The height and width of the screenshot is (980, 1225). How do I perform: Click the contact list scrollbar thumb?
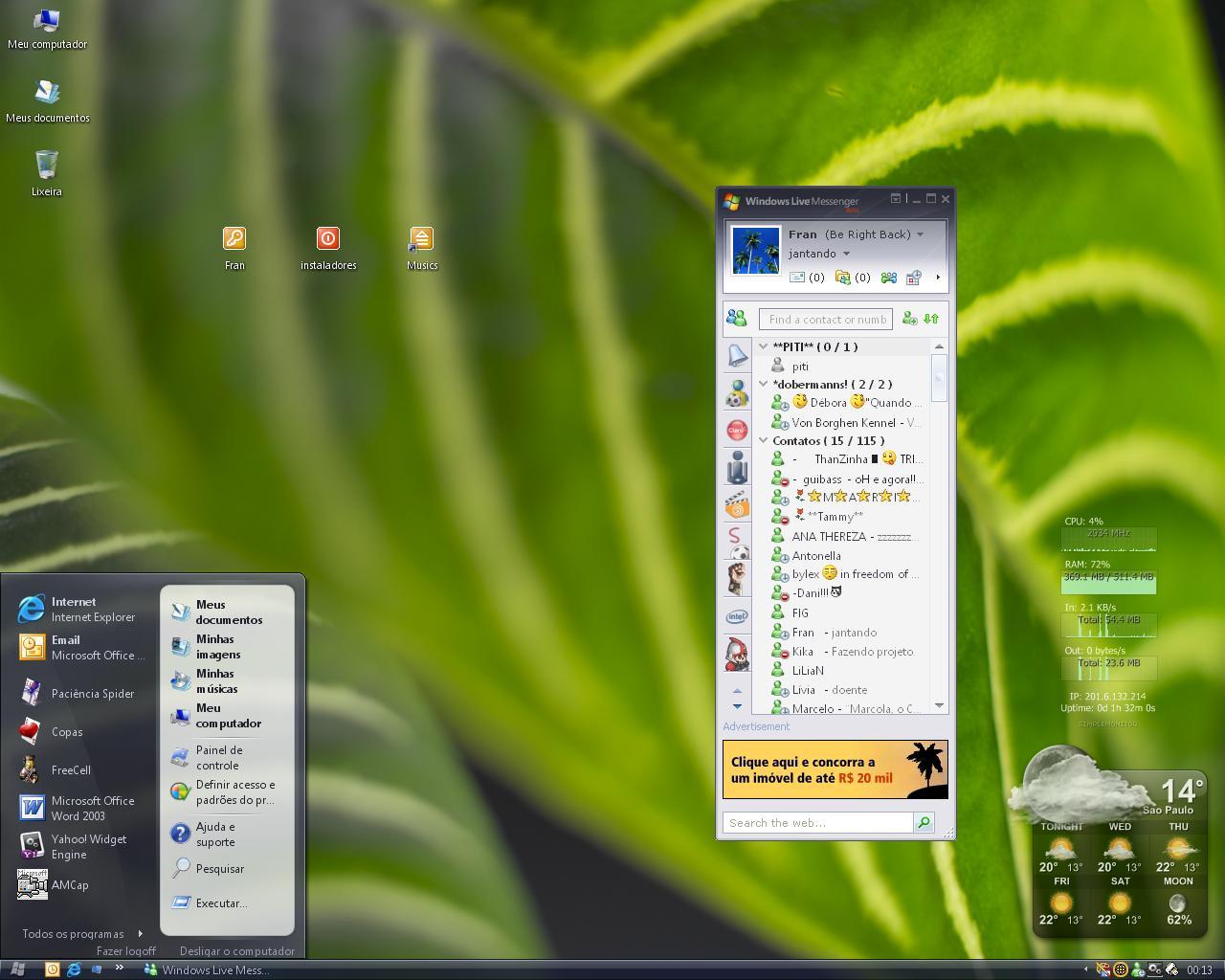939,377
